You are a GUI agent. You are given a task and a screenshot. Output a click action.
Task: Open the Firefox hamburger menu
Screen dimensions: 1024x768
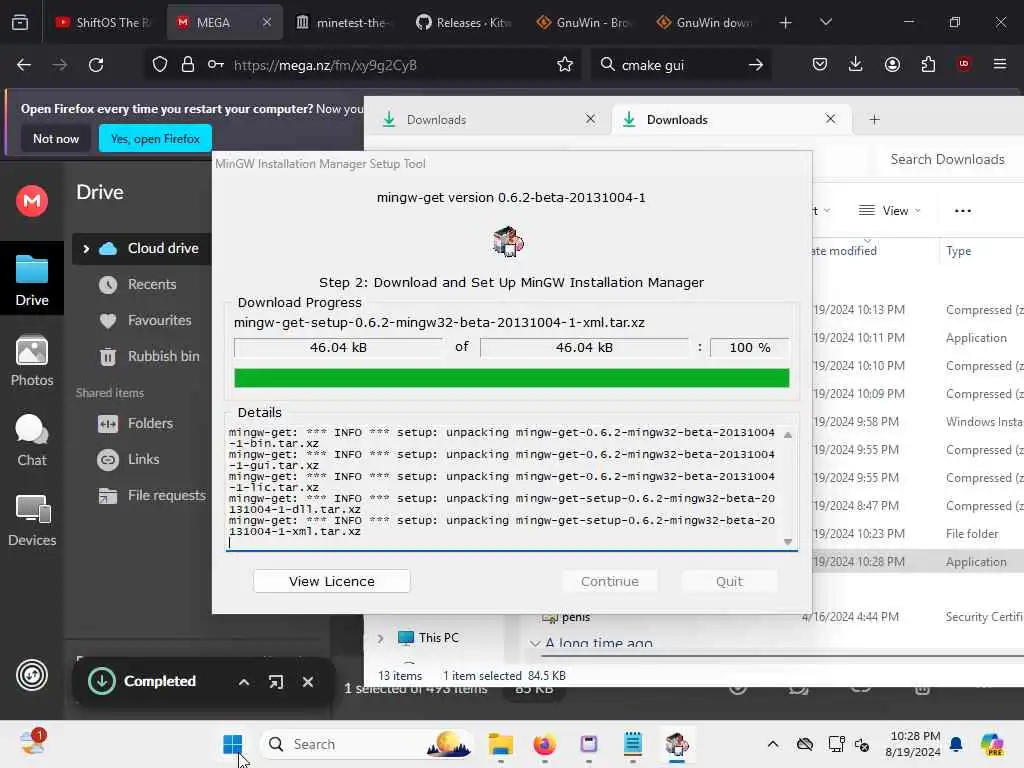(1000, 64)
